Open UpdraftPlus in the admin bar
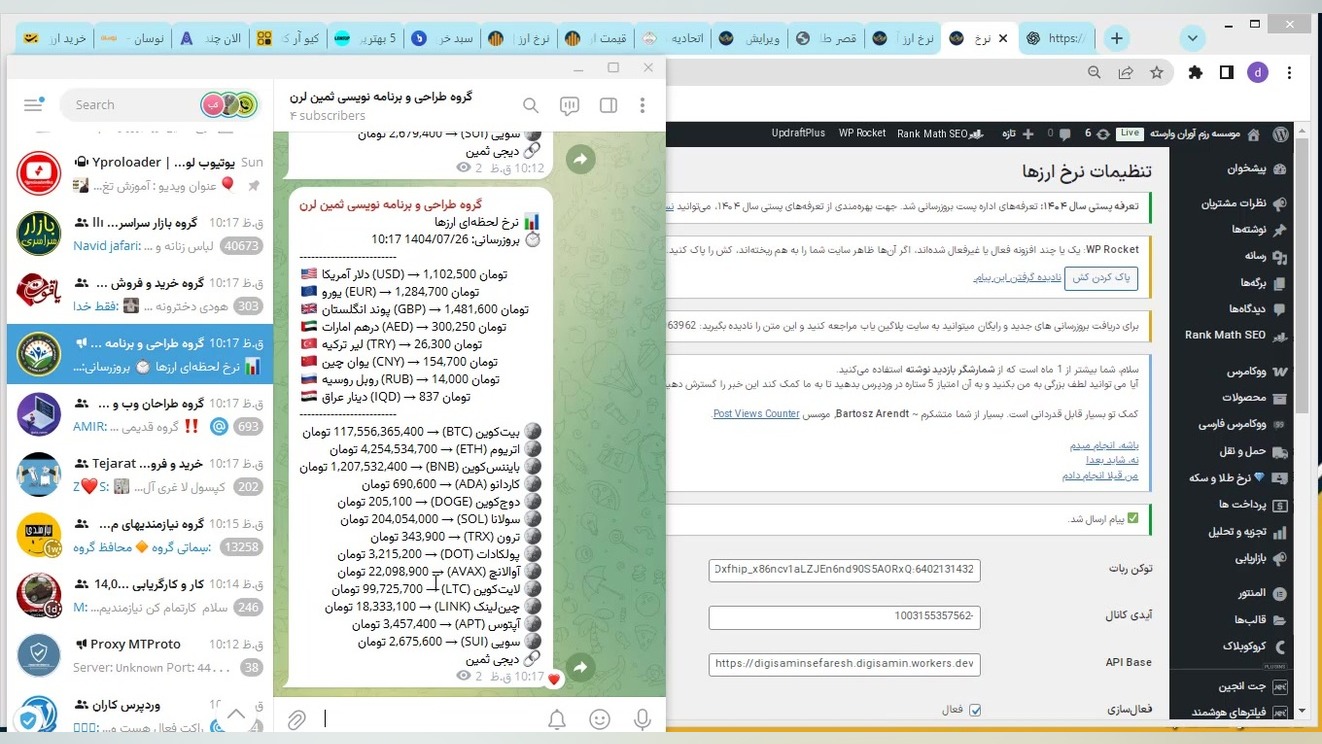The height and width of the screenshot is (744, 1322). [798, 134]
